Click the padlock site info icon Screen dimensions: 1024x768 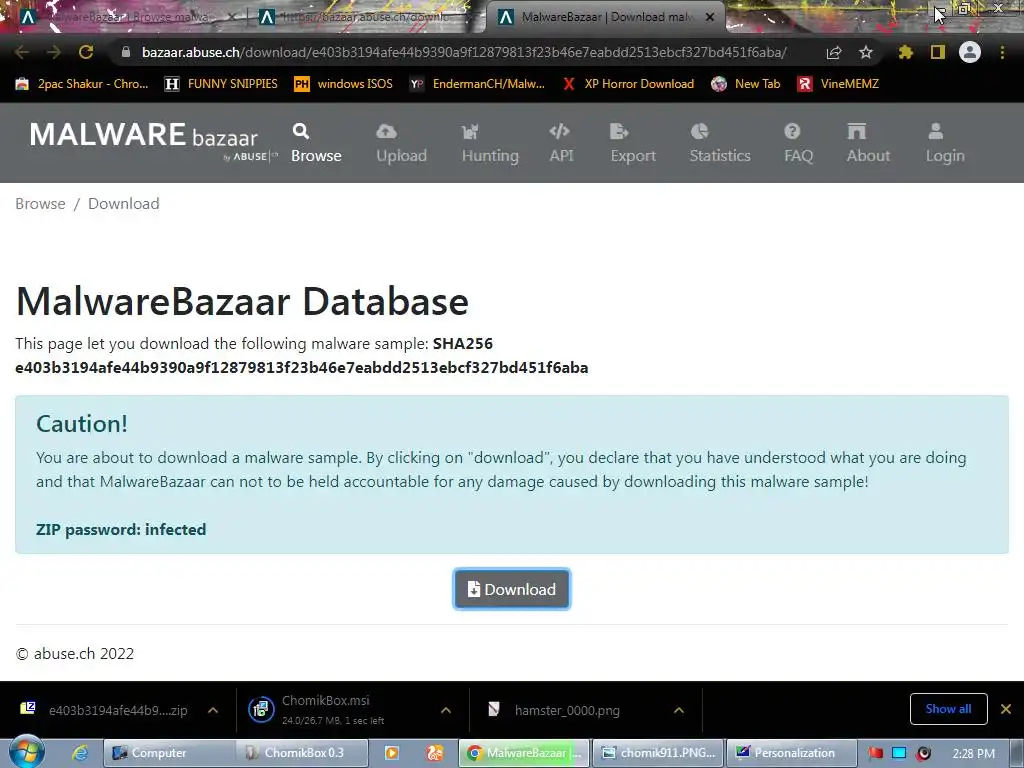[x=125, y=52]
